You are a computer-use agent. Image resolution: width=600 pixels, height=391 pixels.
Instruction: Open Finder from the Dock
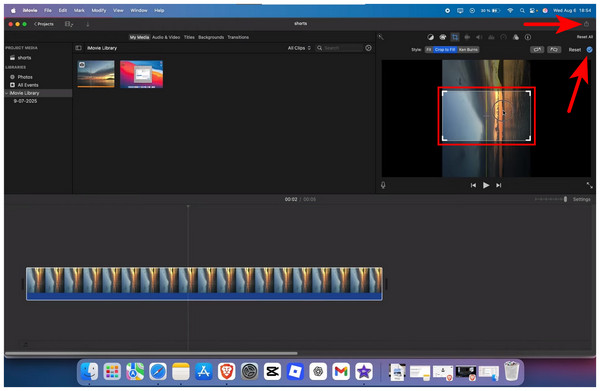pyautogui.click(x=89, y=371)
